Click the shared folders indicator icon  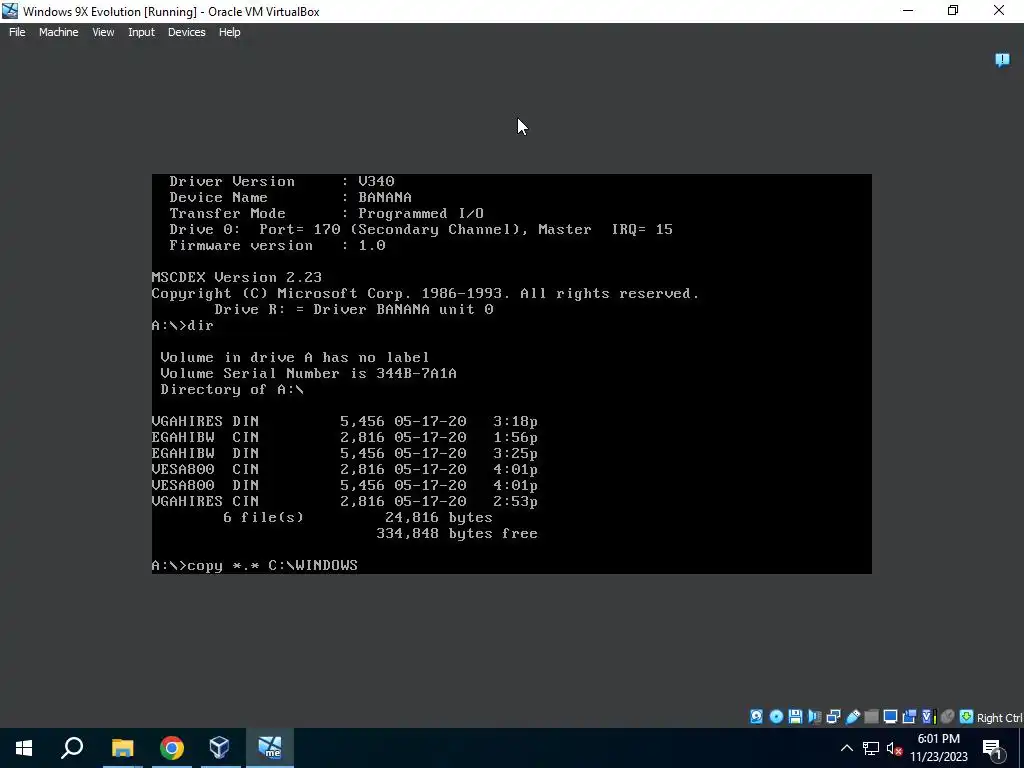pyautogui.click(x=871, y=716)
